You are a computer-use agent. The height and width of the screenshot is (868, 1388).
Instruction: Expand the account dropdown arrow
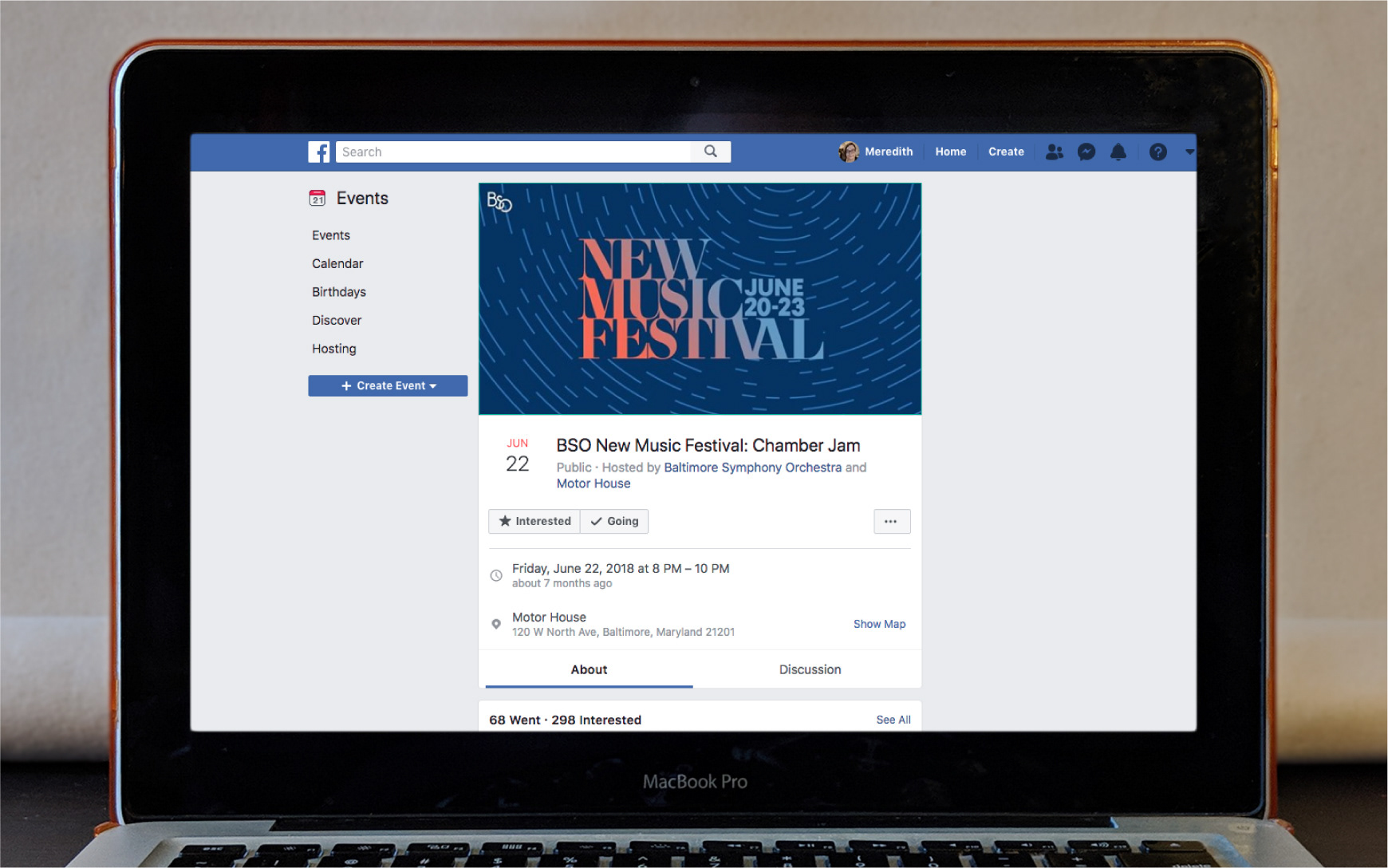(x=1189, y=152)
